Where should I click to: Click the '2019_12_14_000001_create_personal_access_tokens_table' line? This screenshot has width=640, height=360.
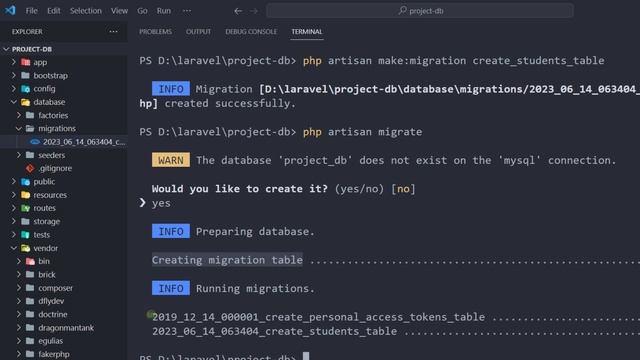click(x=318, y=317)
